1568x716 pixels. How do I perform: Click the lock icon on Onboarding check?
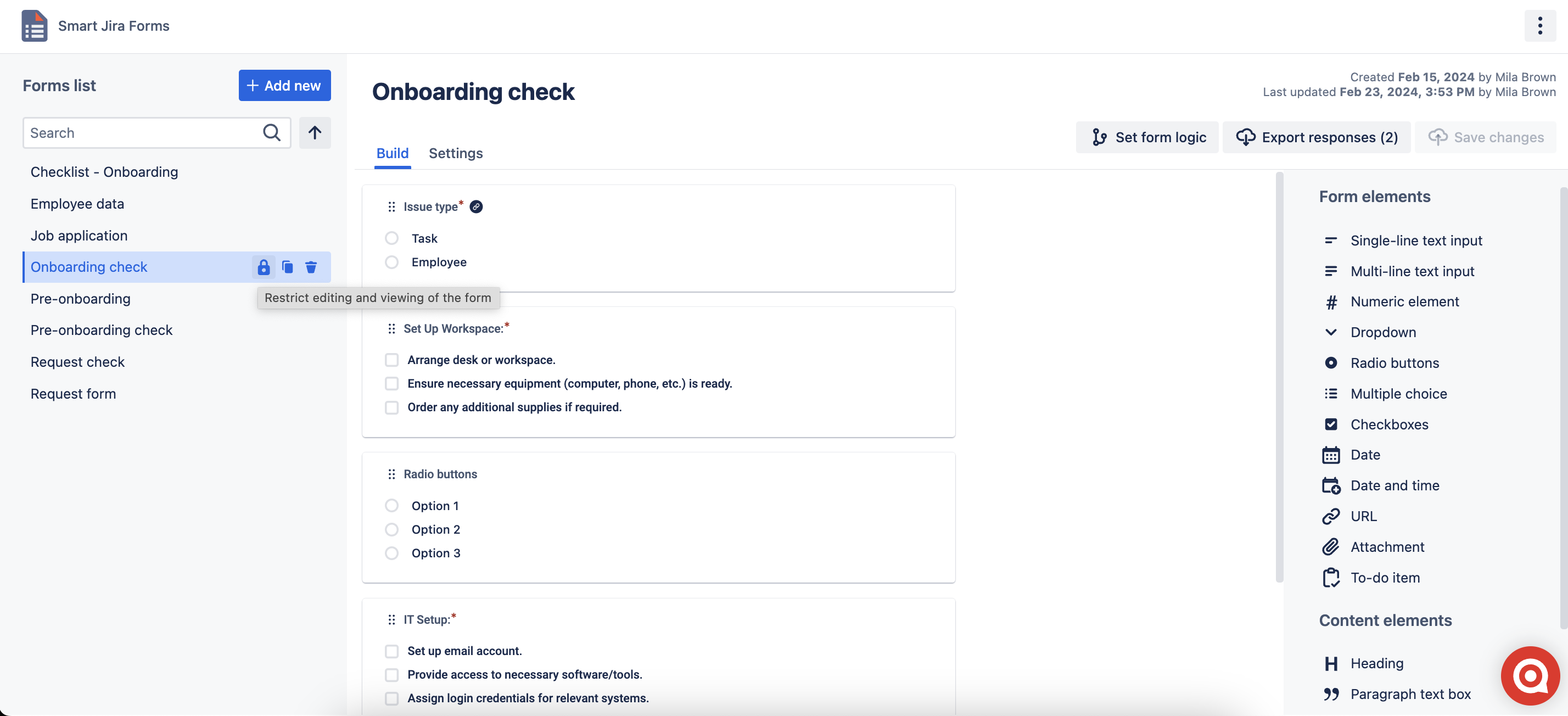point(263,267)
